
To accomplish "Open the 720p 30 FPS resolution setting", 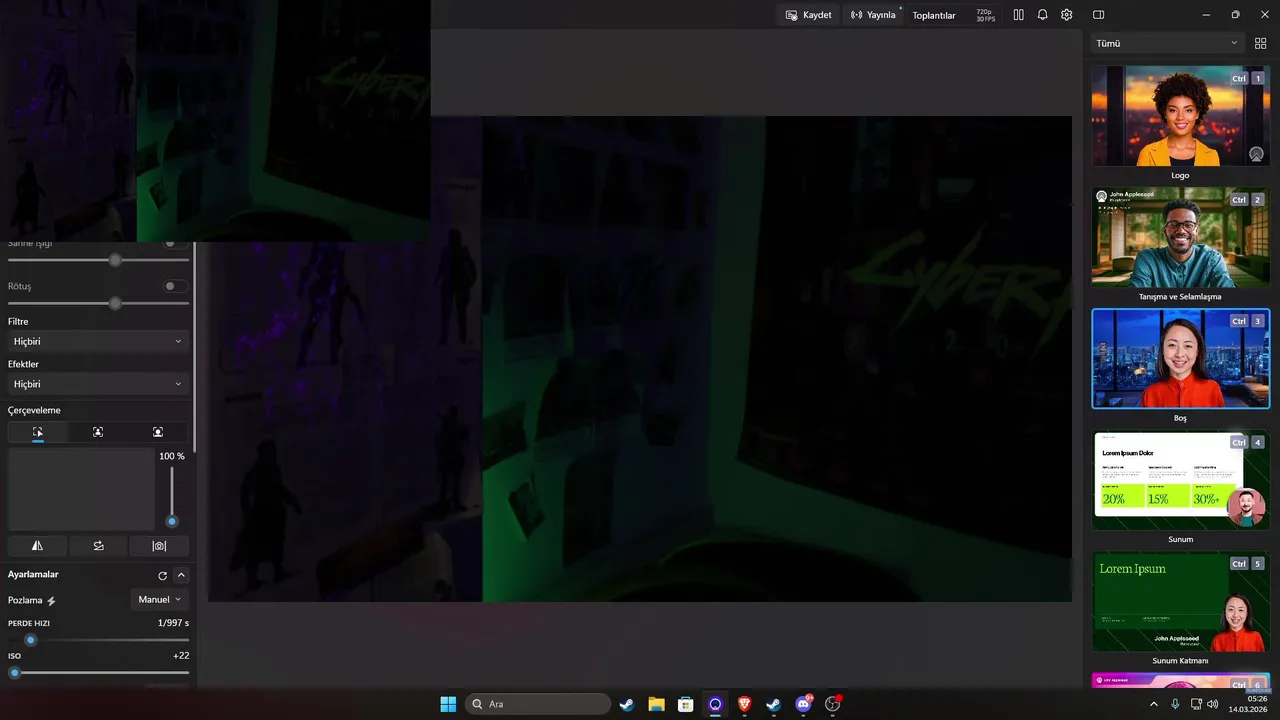I will coord(985,15).
